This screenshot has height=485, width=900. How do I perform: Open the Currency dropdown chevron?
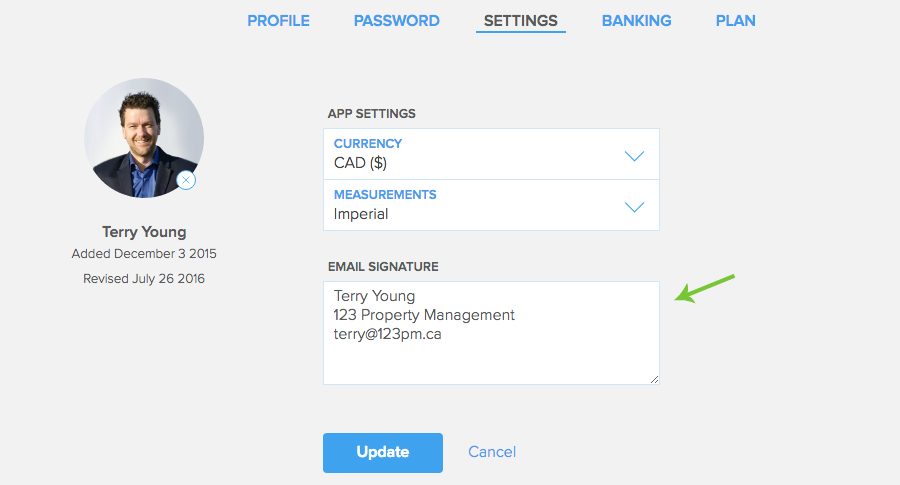click(x=634, y=156)
